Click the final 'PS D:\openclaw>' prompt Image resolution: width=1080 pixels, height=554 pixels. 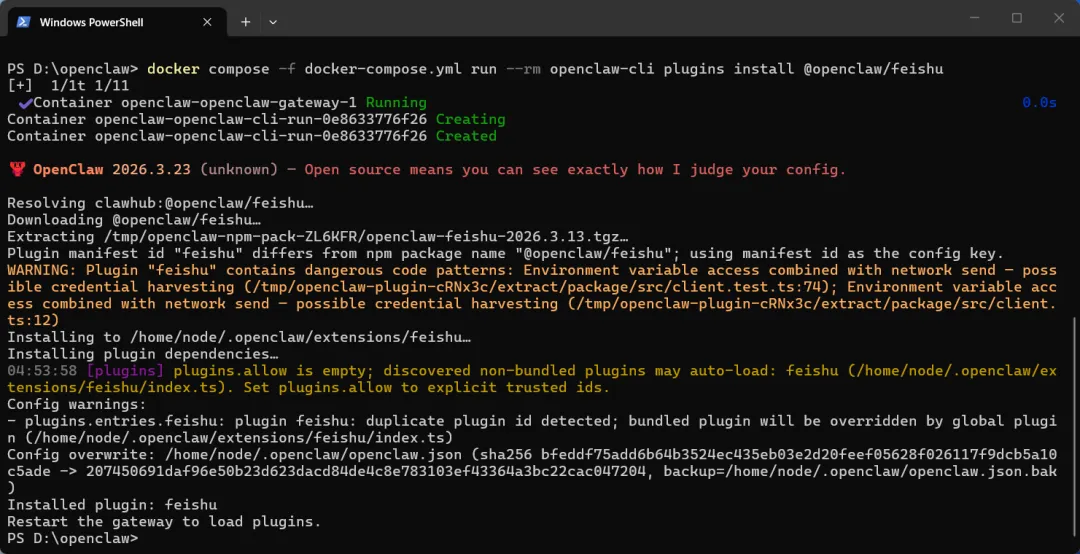pos(72,538)
